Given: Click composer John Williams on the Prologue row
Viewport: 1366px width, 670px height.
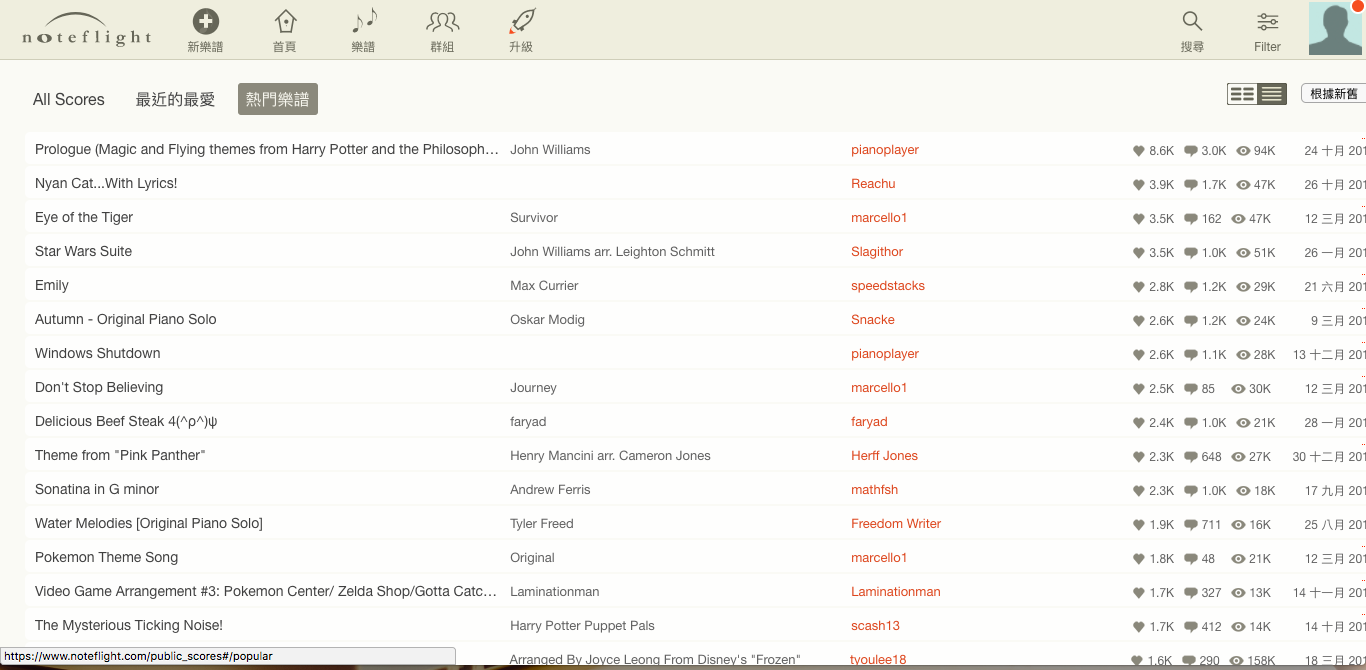Looking at the screenshot, I should (550, 150).
